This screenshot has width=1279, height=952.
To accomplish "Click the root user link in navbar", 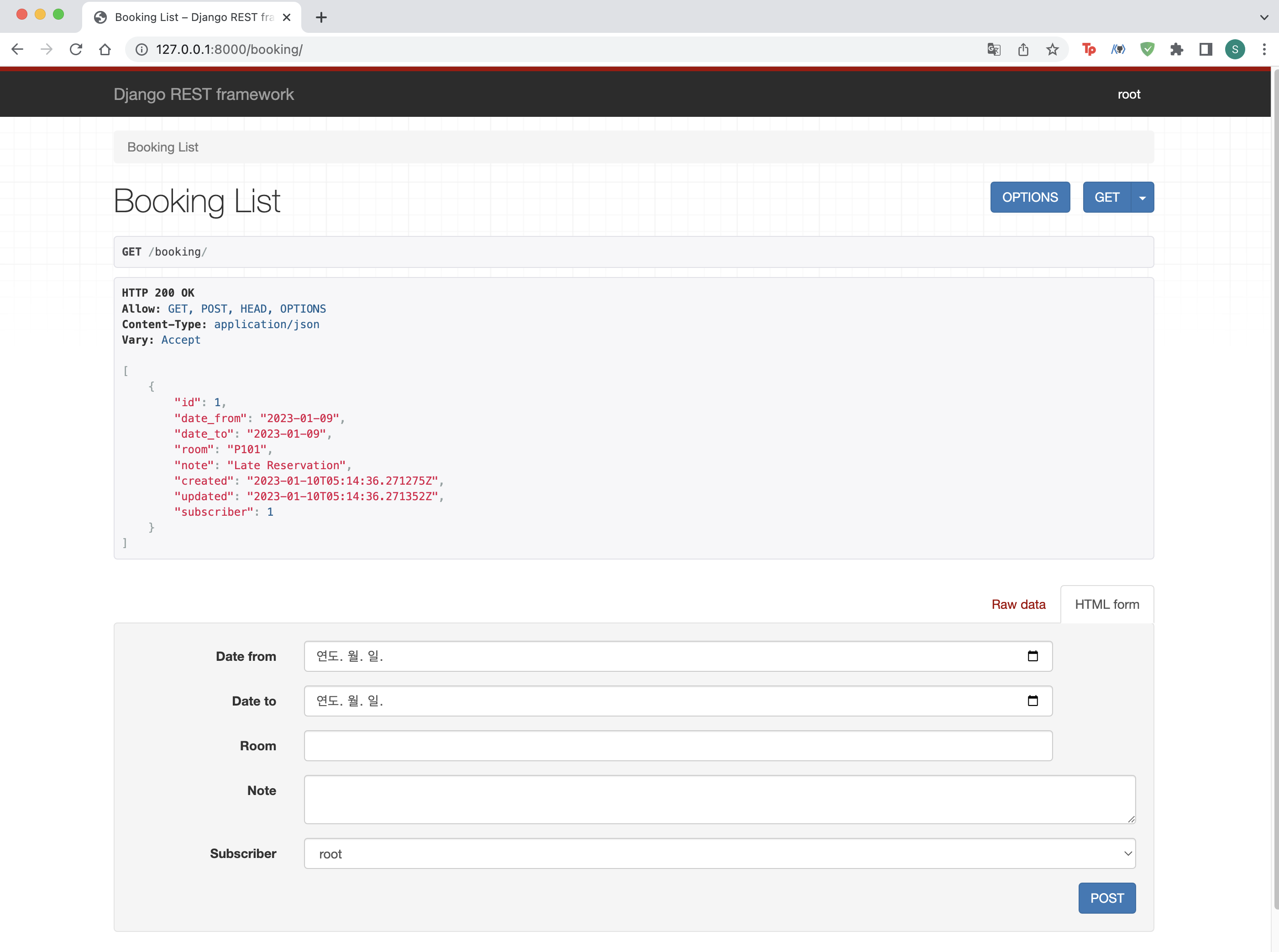I will (x=1128, y=94).
